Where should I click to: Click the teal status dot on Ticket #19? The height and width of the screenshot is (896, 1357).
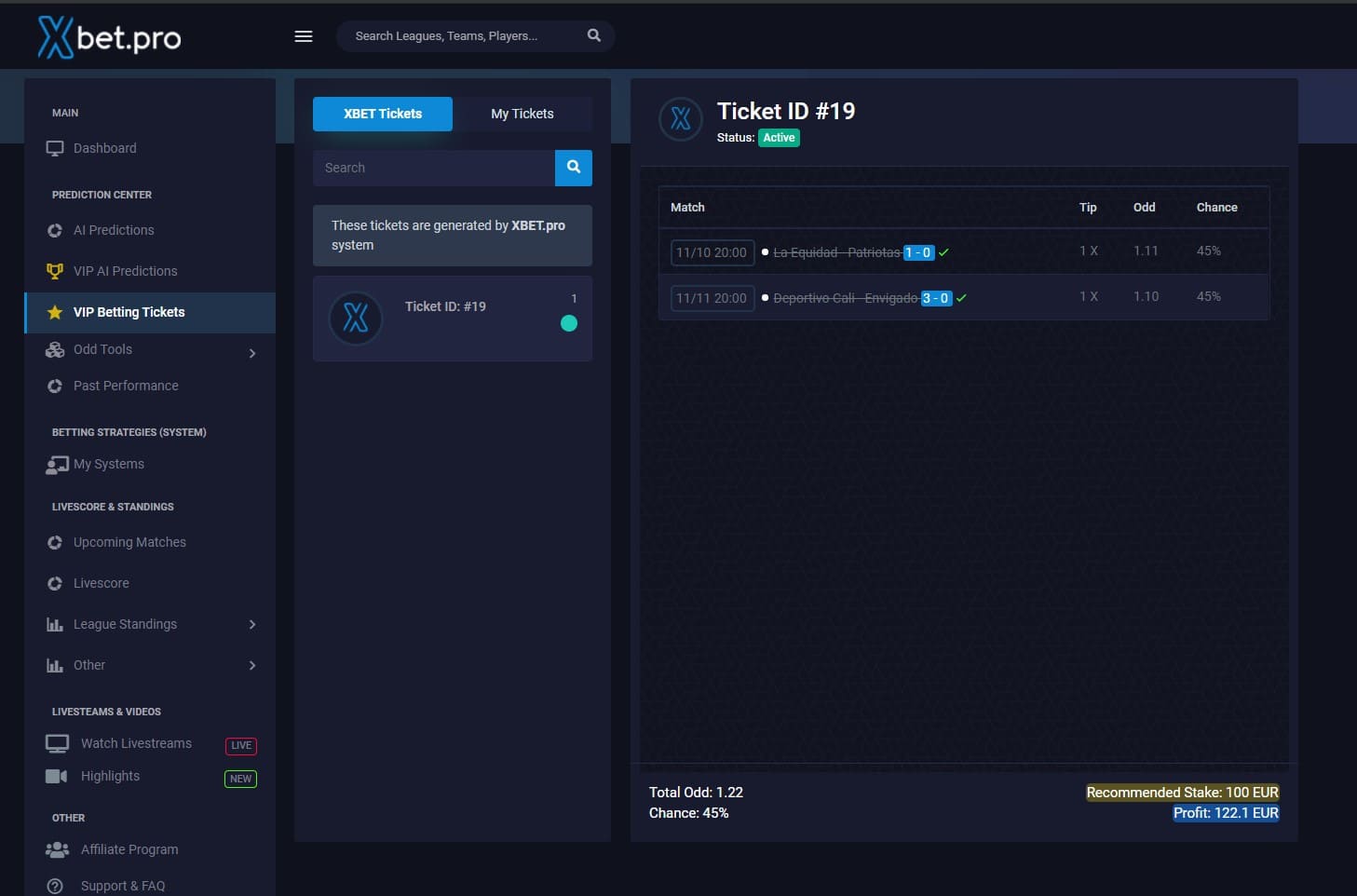click(x=569, y=323)
